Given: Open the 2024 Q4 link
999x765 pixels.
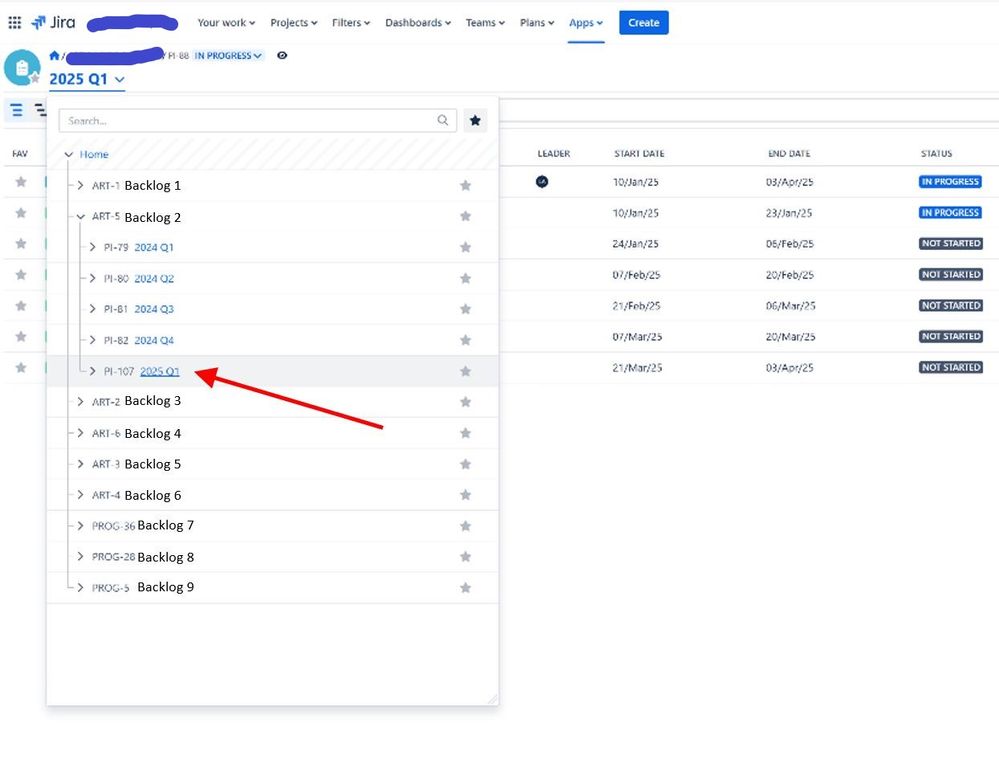Looking at the screenshot, I should (154, 340).
